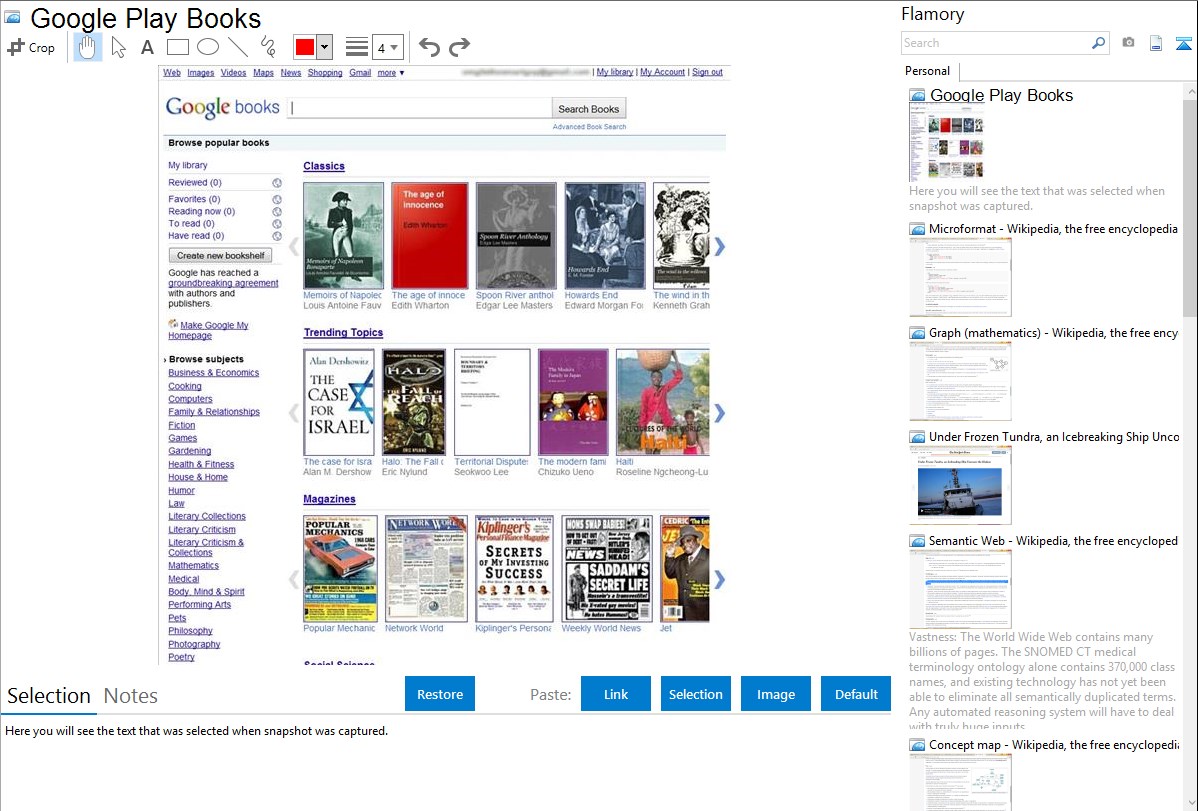Click the camera snapshot icon

click(1128, 43)
